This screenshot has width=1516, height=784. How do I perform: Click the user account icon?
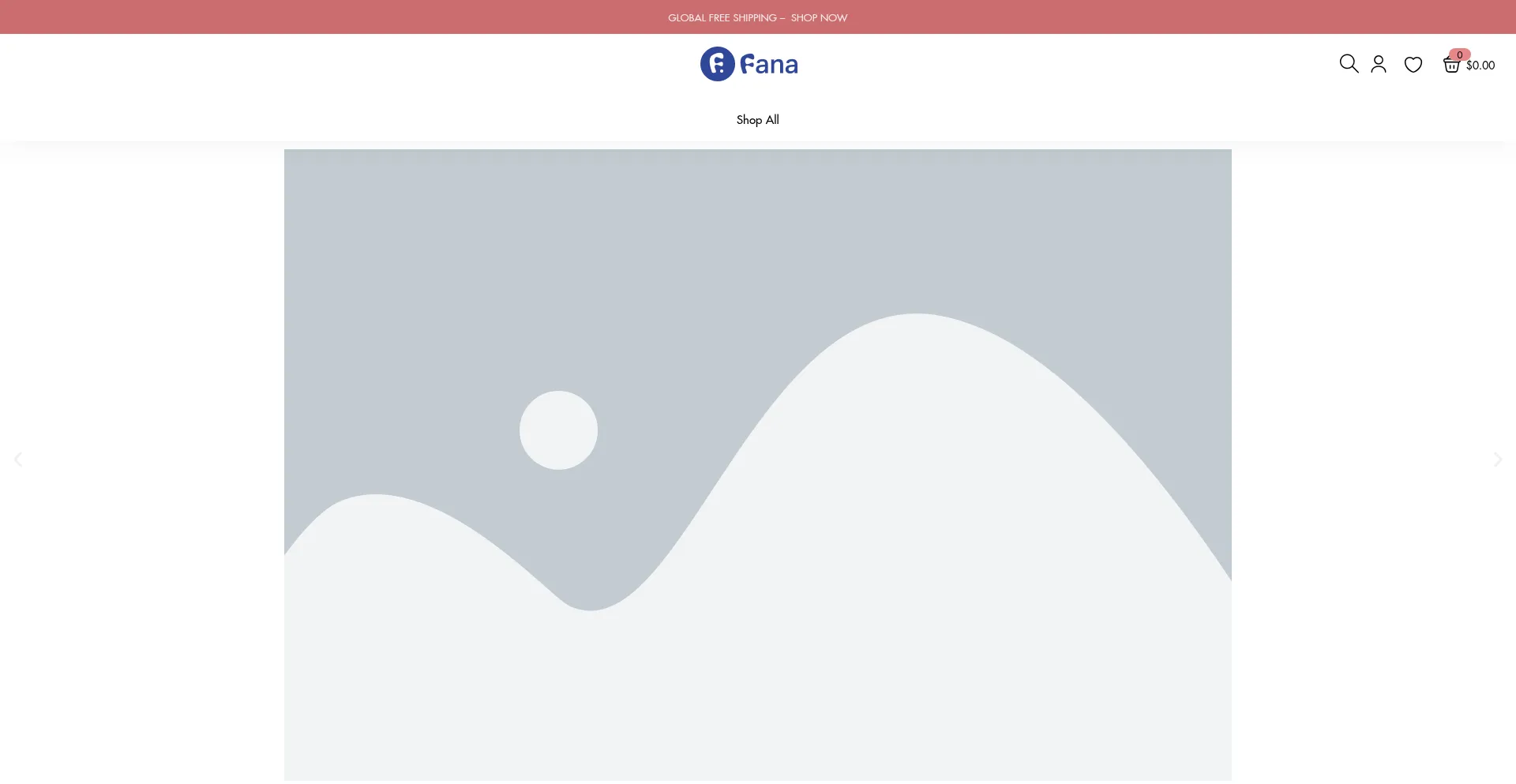point(1379,64)
